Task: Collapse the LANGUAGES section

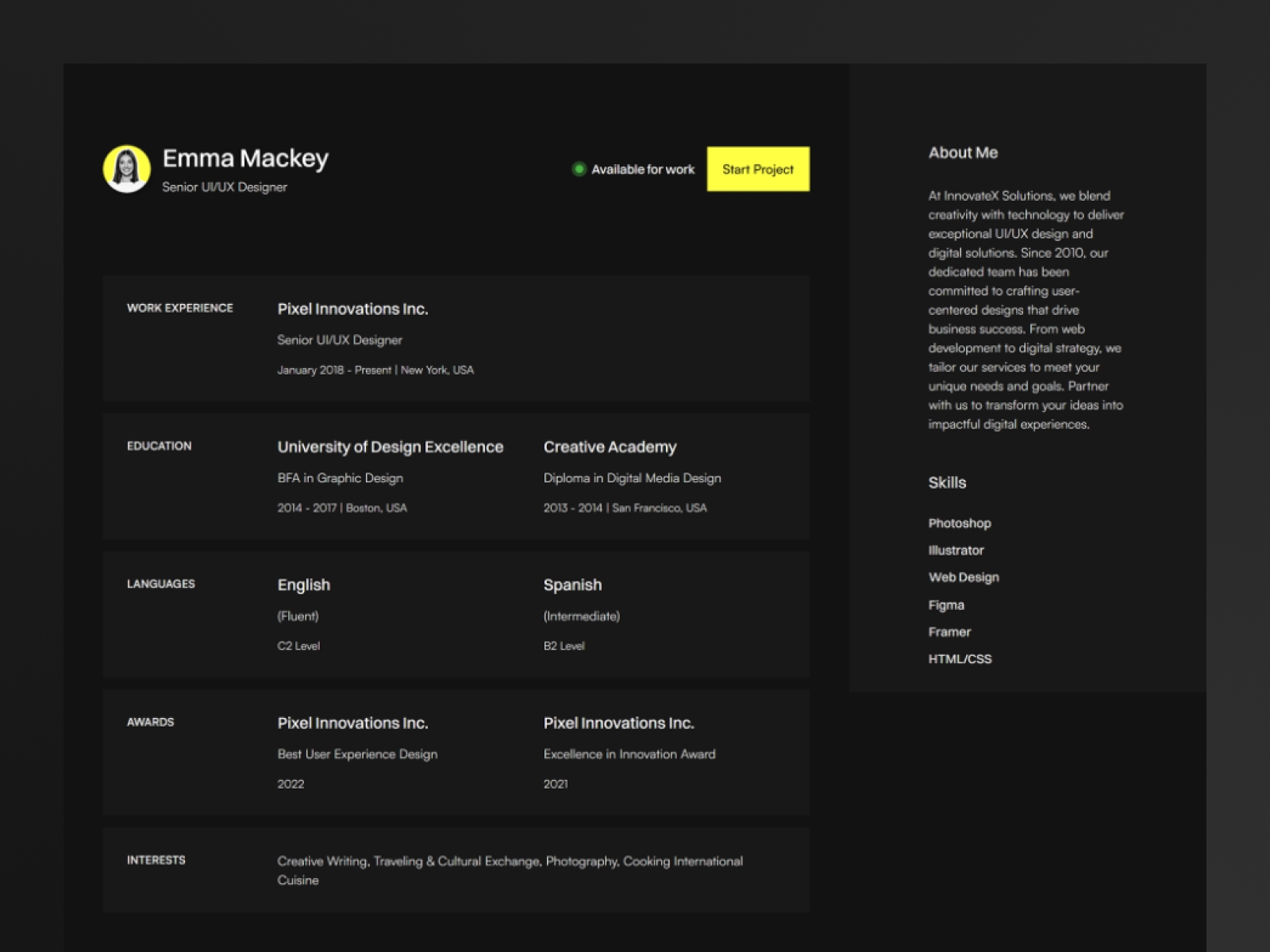Action: [160, 584]
